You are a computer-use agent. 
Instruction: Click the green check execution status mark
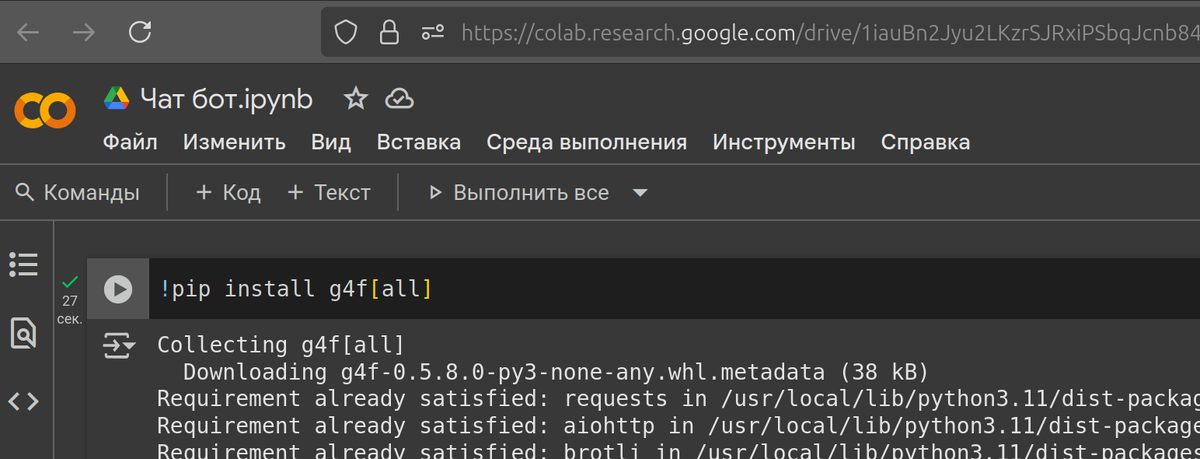70,281
